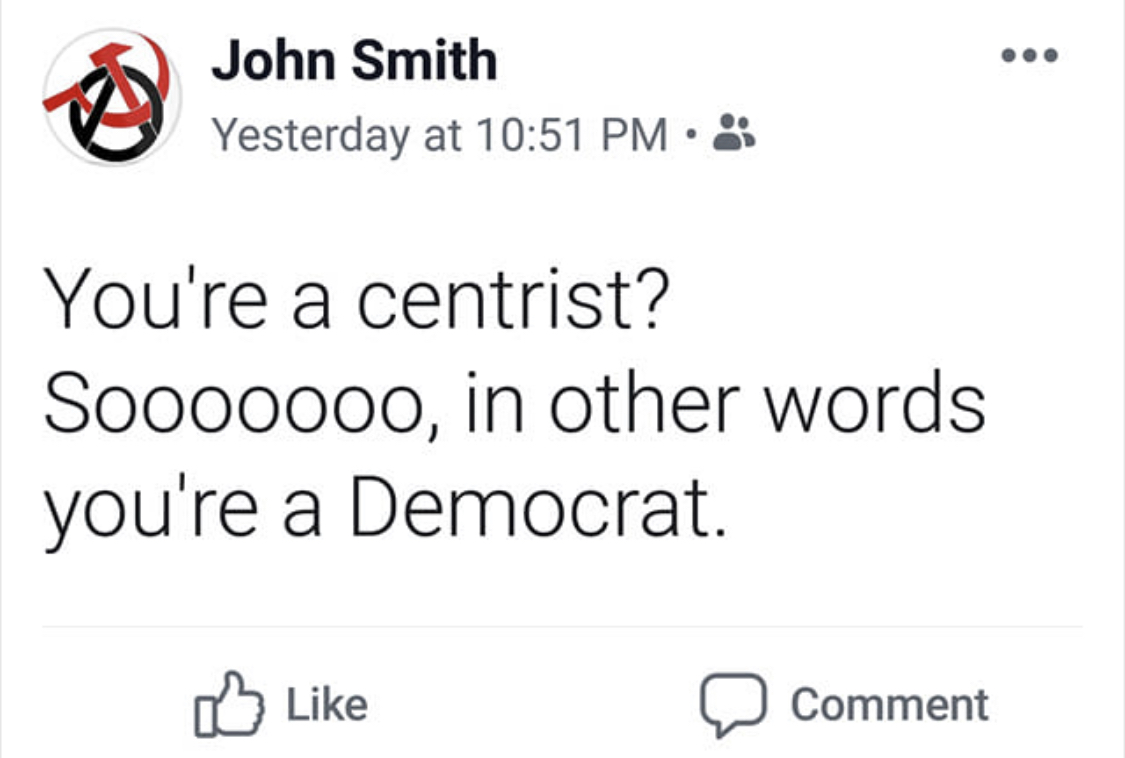The image size is (1125, 758).
Task: Click the middle dot of the options ellipsis
Action: (x=1030, y=55)
